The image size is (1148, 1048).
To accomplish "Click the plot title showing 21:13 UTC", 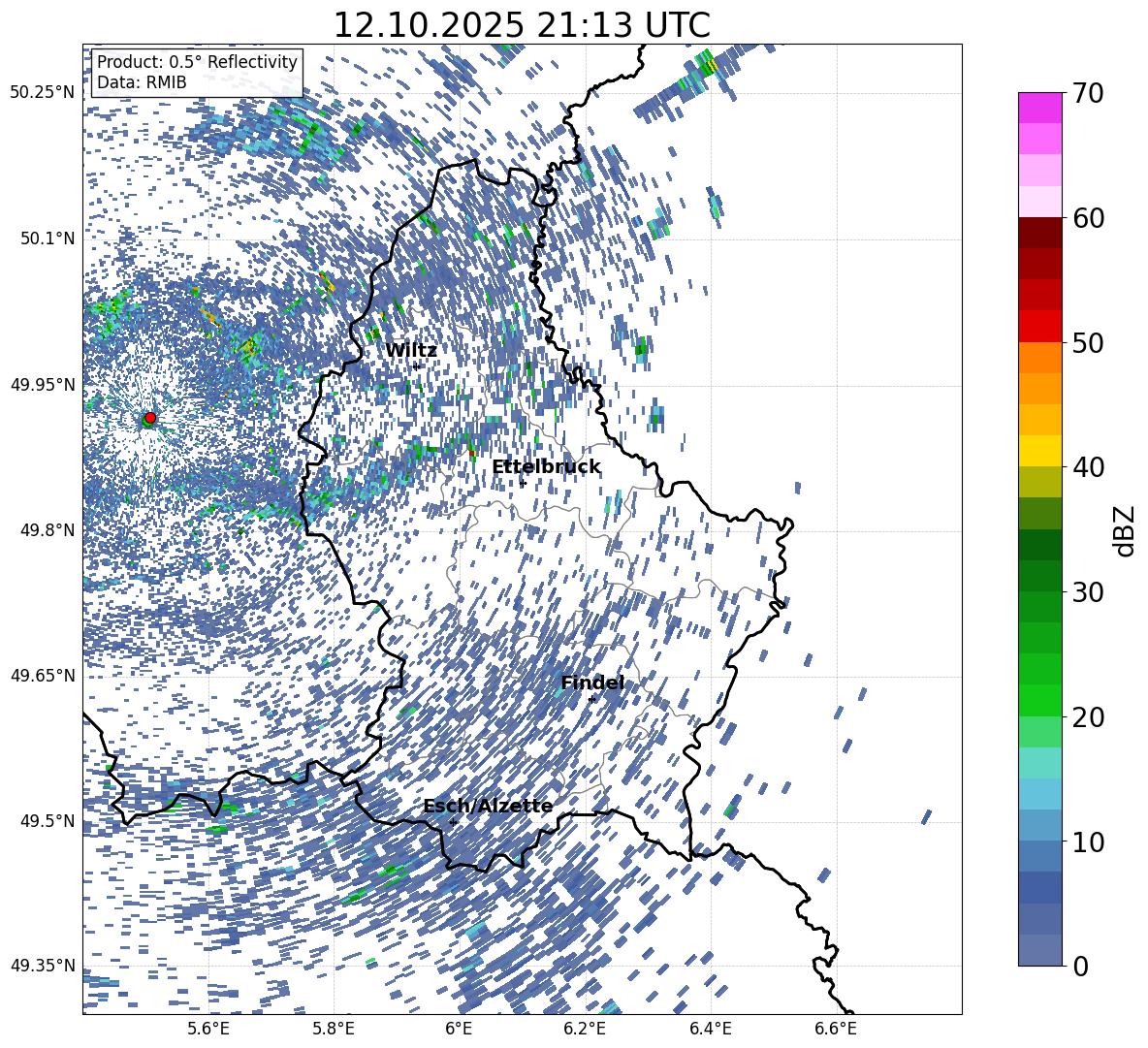I will click(x=522, y=25).
